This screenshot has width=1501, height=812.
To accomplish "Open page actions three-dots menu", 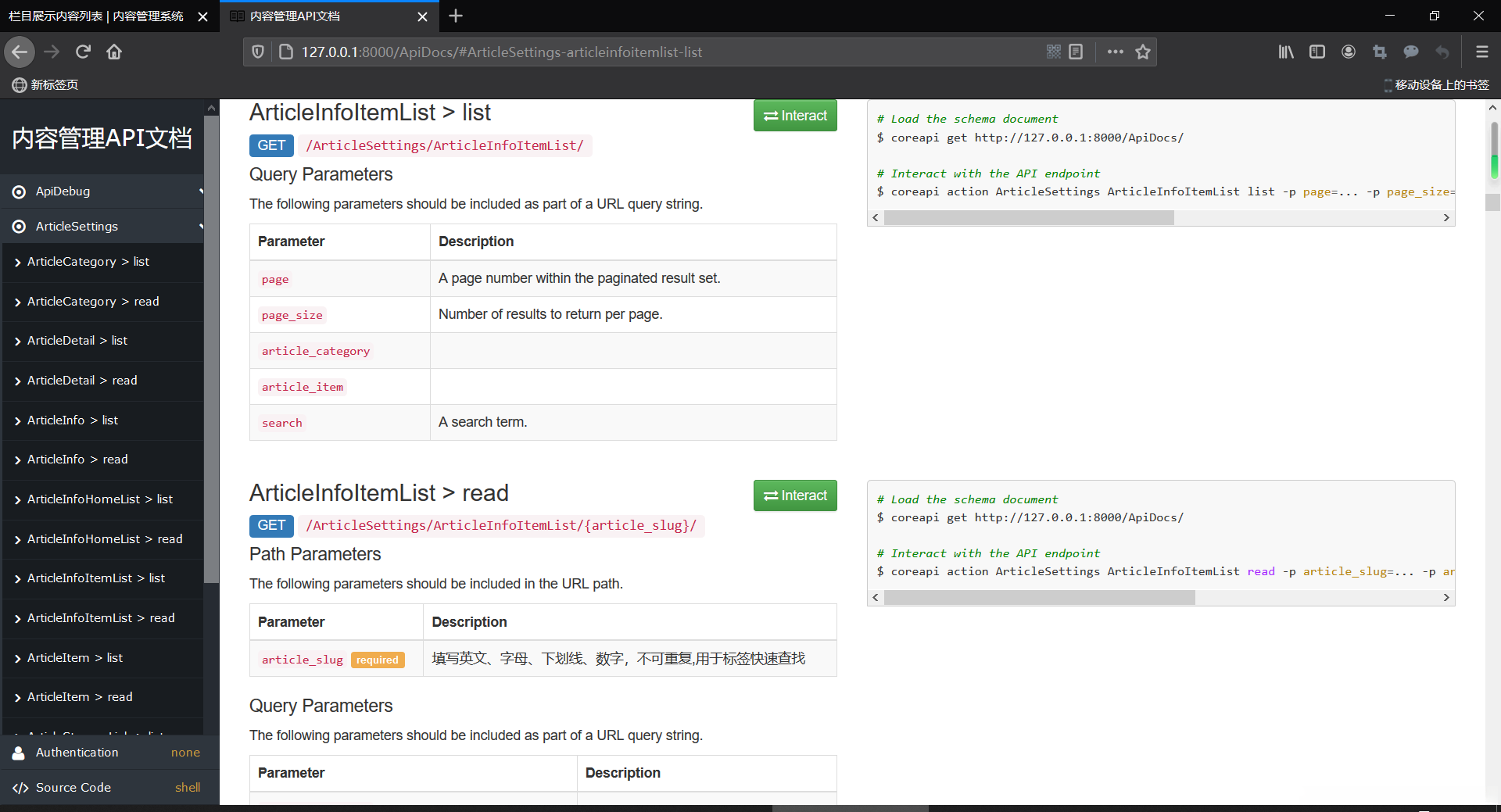I will pyautogui.click(x=1115, y=52).
